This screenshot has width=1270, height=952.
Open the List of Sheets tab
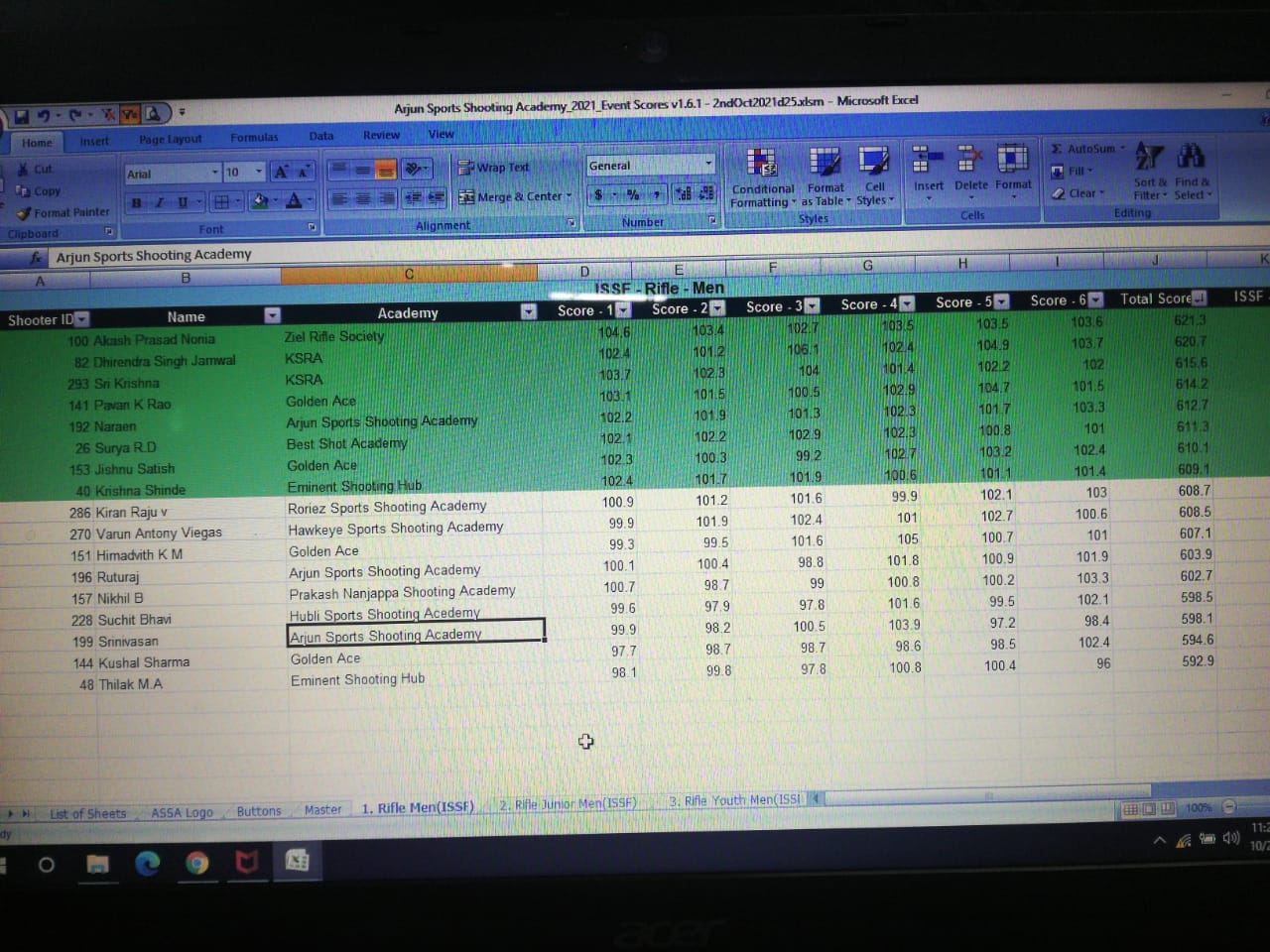point(87,814)
